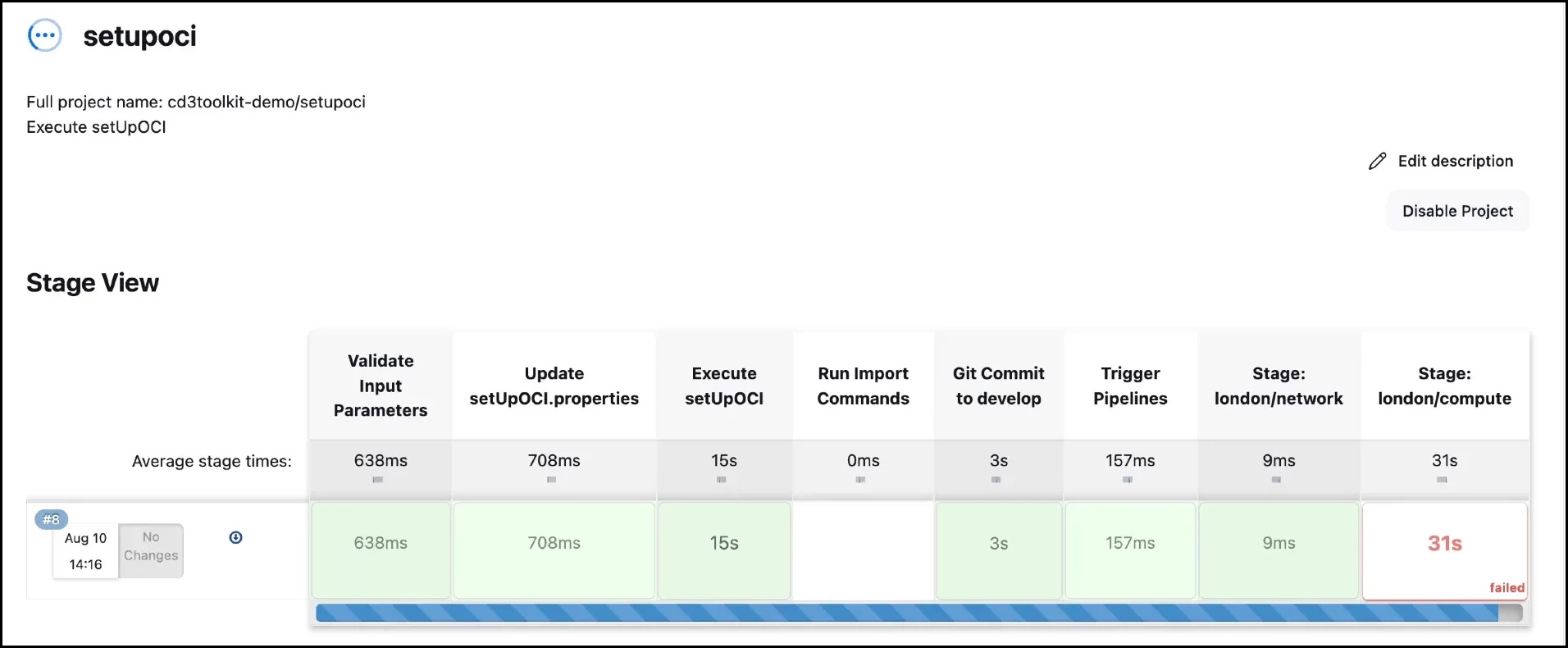The width and height of the screenshot is (1568, 648).
Task: Click the Update setUpOCI.properties 708ms cell
Action: (554, 550)
